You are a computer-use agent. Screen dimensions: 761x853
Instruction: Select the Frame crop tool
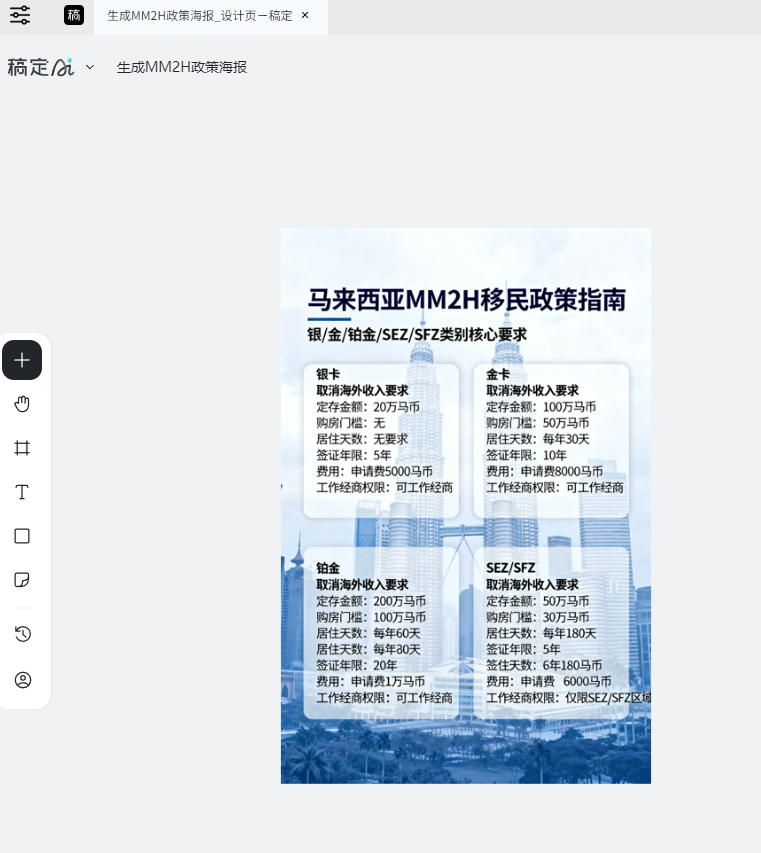point(22,448)
